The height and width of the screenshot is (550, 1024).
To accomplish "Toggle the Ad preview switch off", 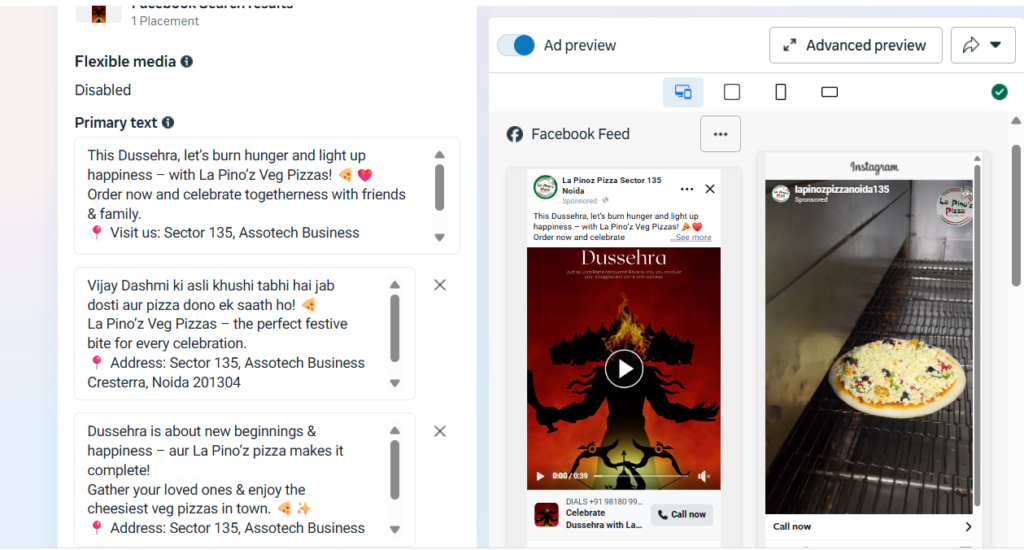I will click(x=516, y=45).
